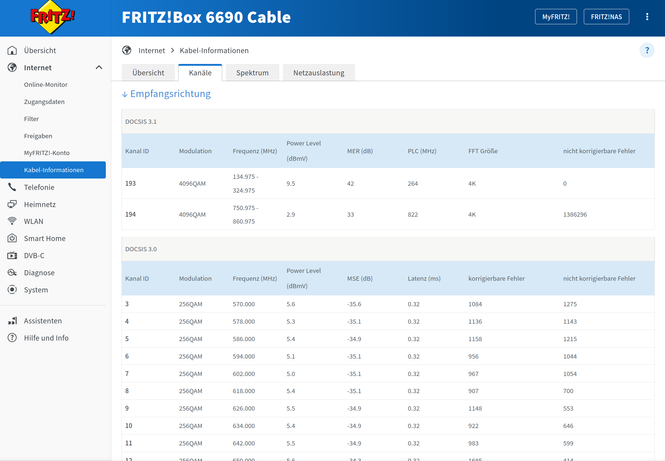Screen dimensions: 665x461
Task: Open the Online-Monitor submenu entry
Action: (x=46, y=84)
